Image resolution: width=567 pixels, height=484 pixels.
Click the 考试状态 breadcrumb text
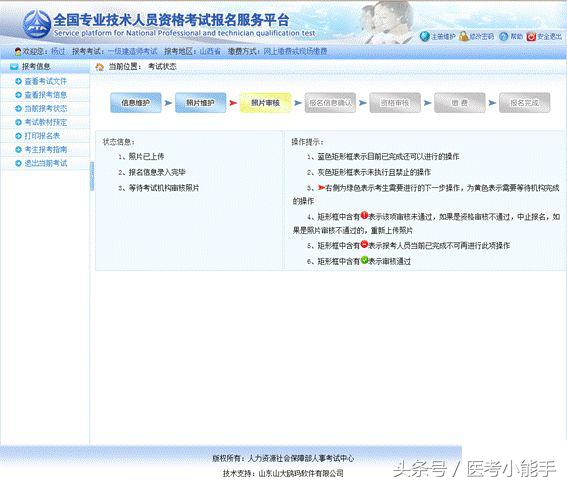pyautogui.click(x=162, y=67)
